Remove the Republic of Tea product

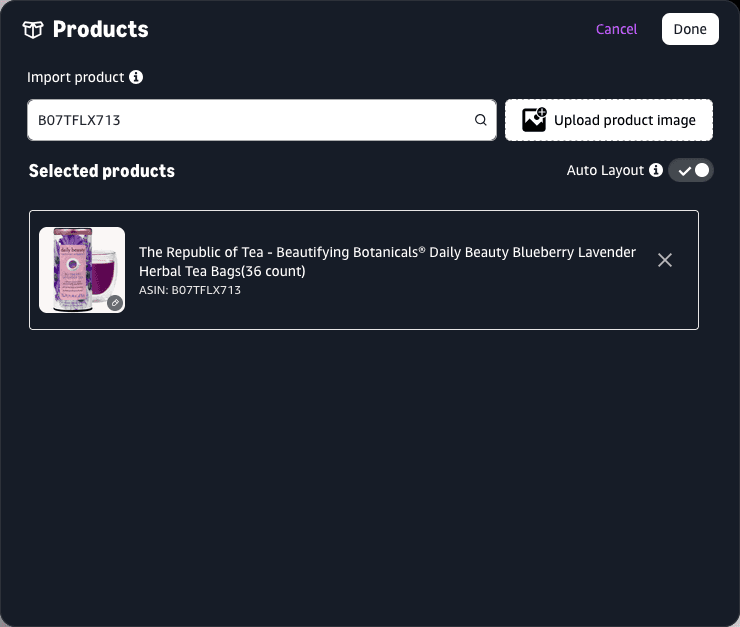coord(664,260)
